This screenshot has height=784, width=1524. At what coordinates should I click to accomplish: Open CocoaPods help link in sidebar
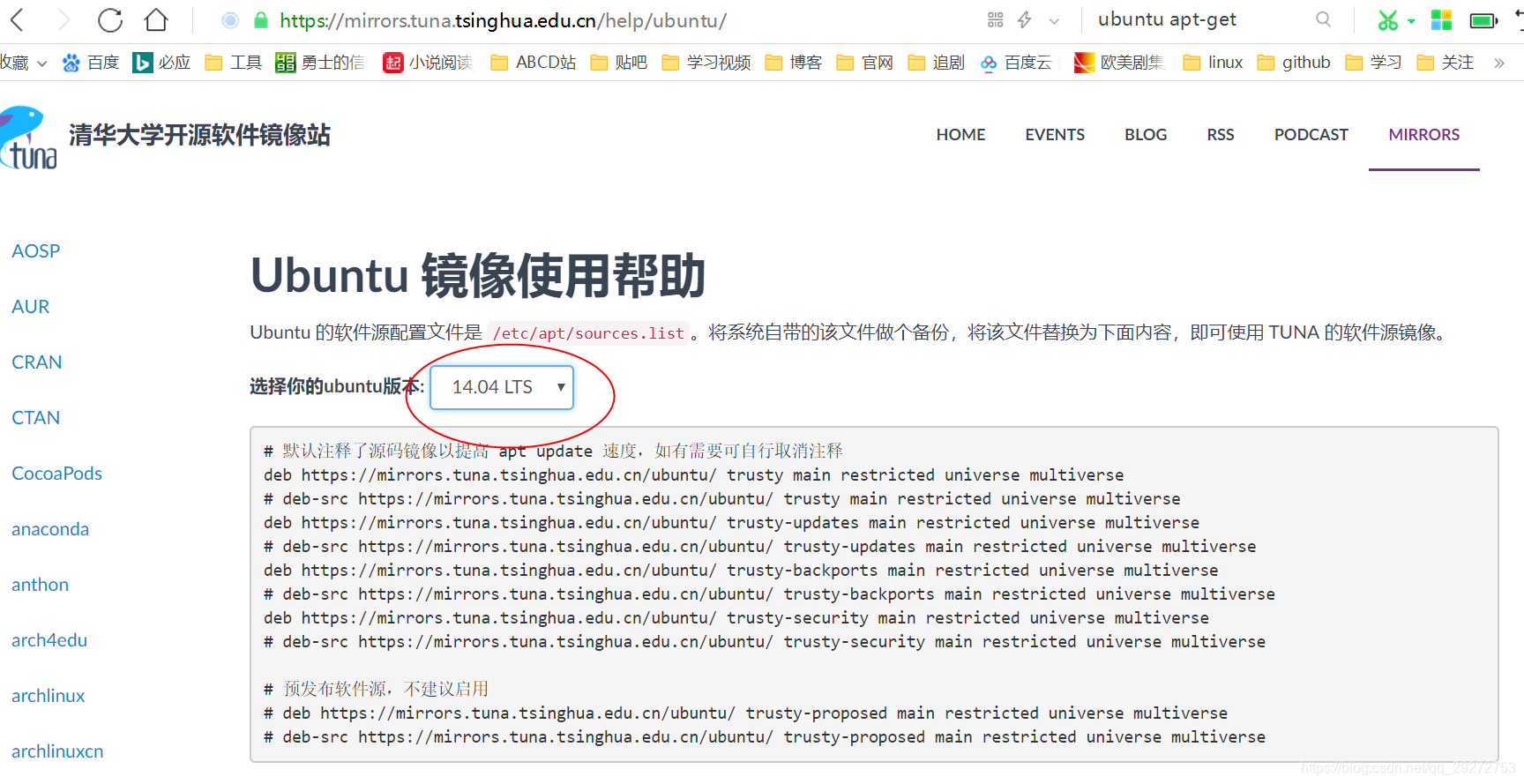[57, 474]
